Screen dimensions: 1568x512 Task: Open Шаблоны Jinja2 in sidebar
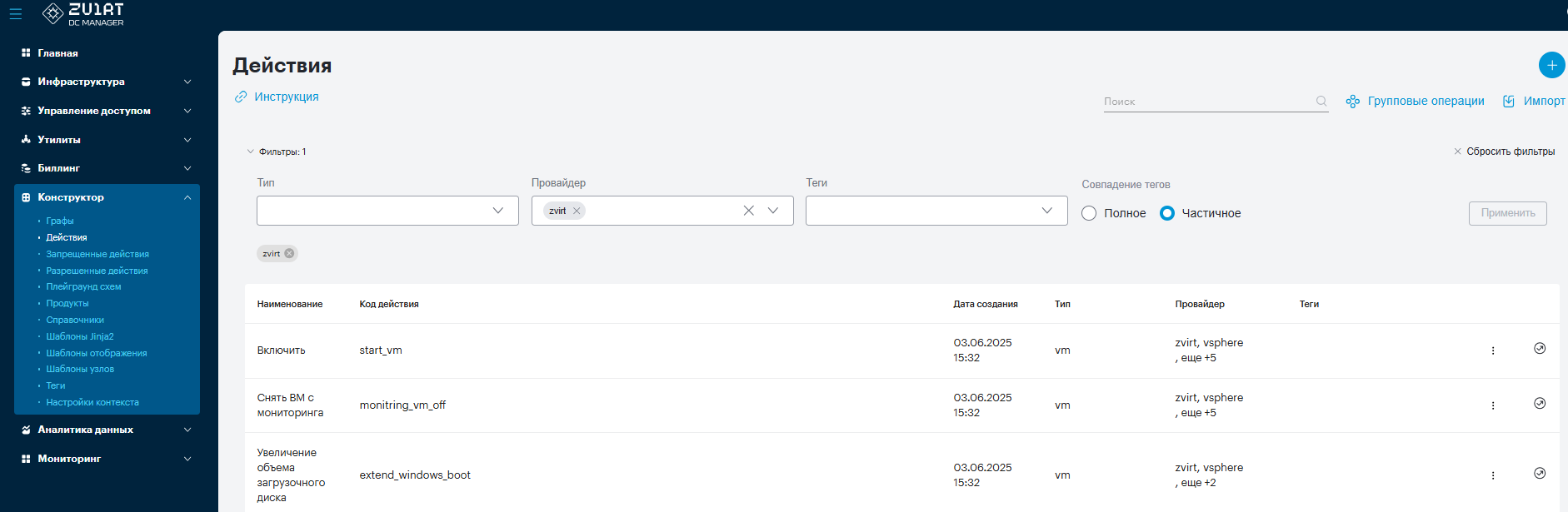[80, 336]
